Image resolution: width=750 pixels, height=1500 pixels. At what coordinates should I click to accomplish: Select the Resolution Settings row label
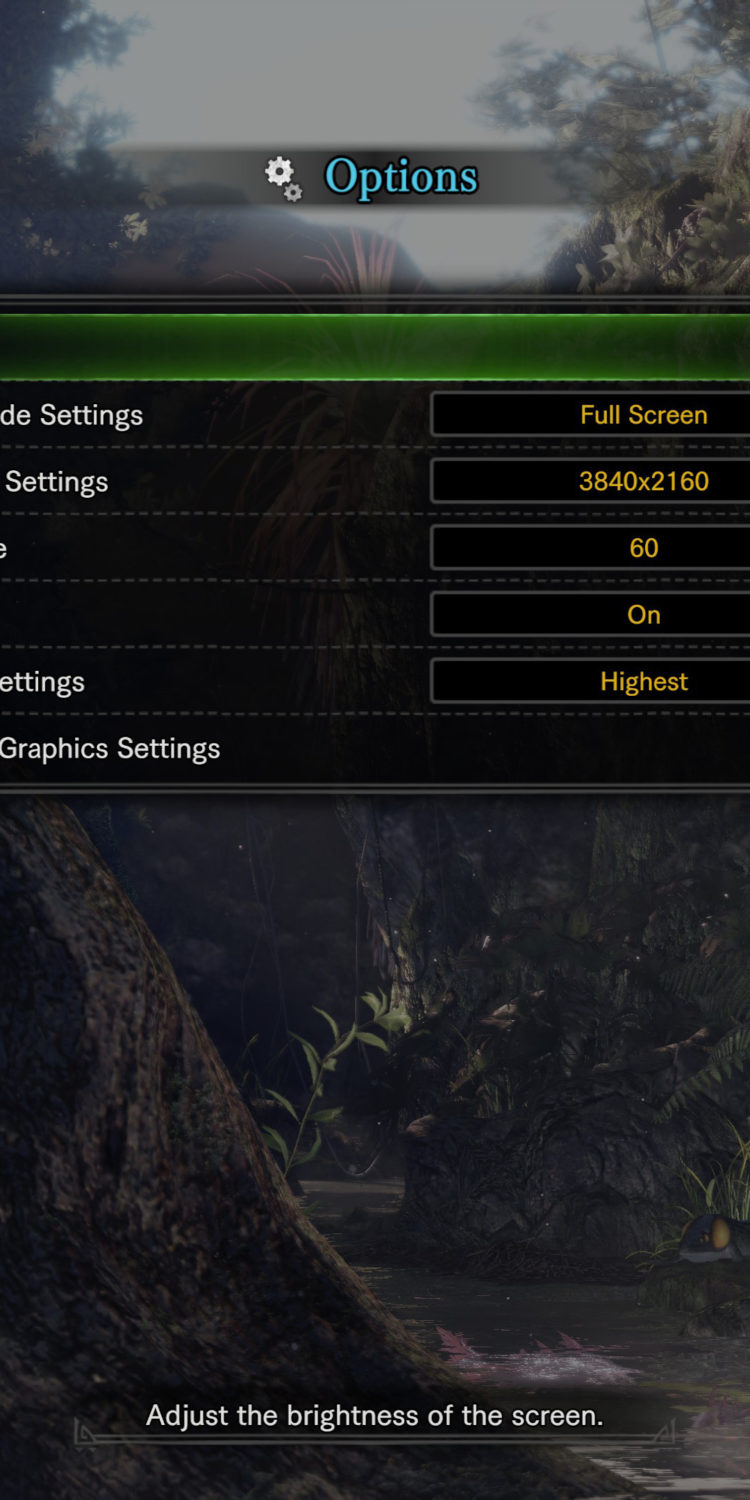coord(55,482)
